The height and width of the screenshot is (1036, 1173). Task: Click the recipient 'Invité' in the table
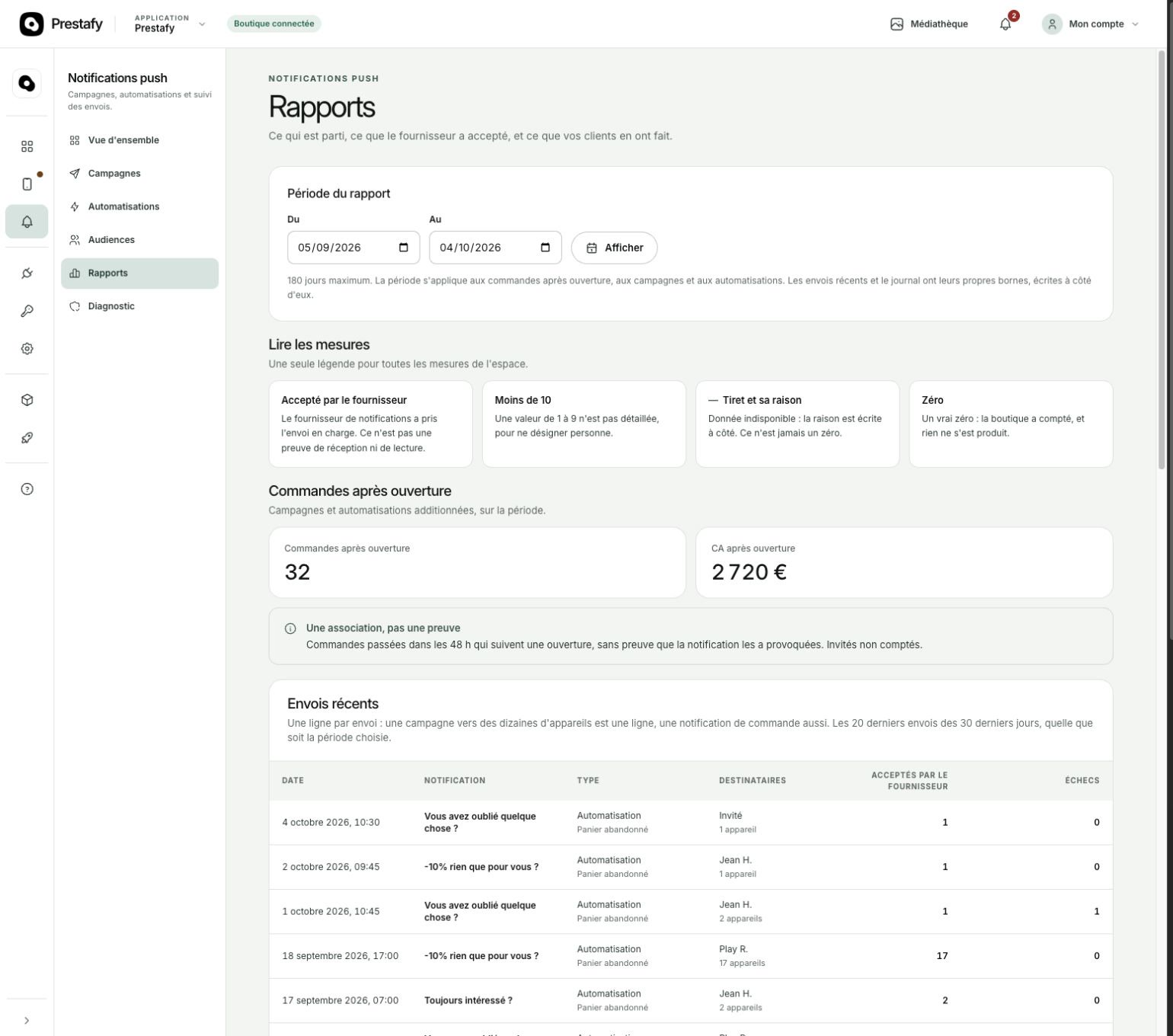point(730,816)
